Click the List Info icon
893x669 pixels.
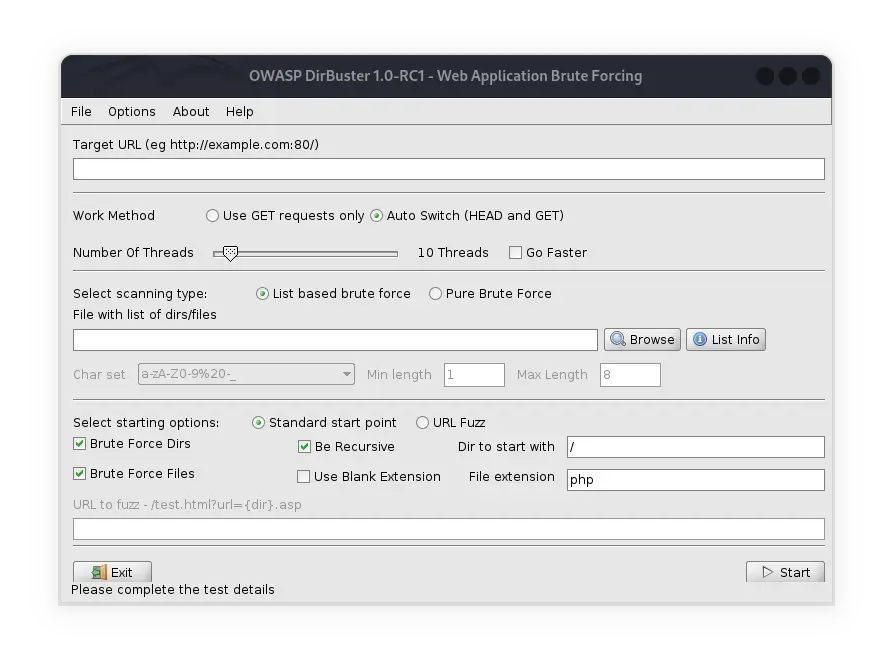[x=698, y=340]
